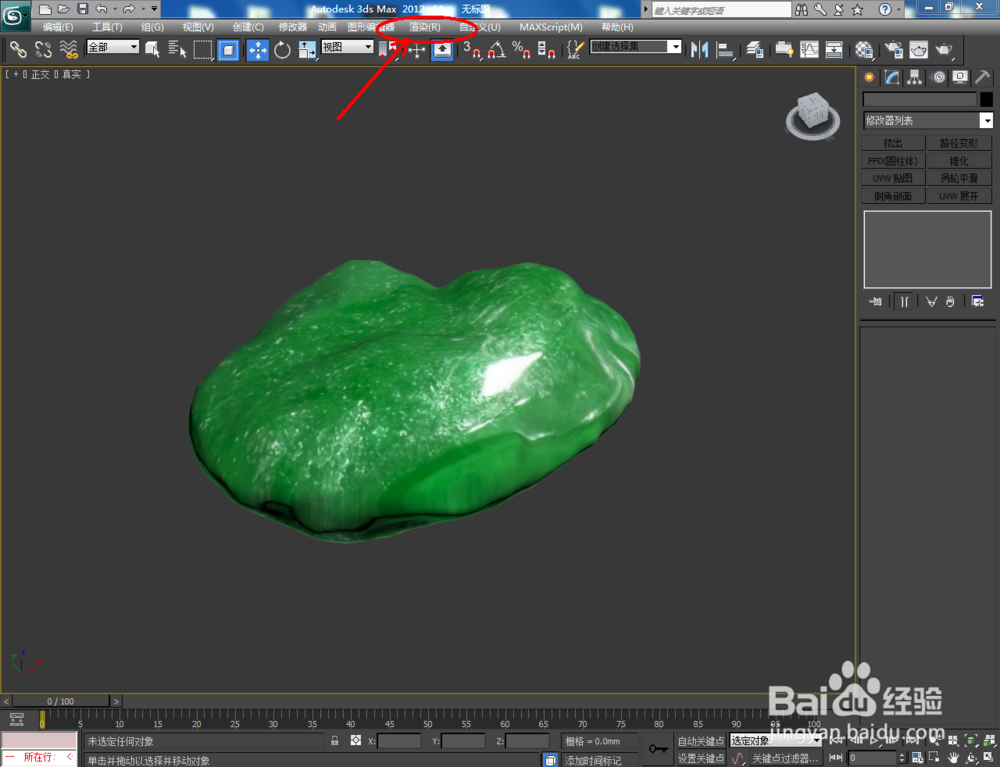
Task: Open the 全部 selection filter dropdown
Action: [113, 47]
